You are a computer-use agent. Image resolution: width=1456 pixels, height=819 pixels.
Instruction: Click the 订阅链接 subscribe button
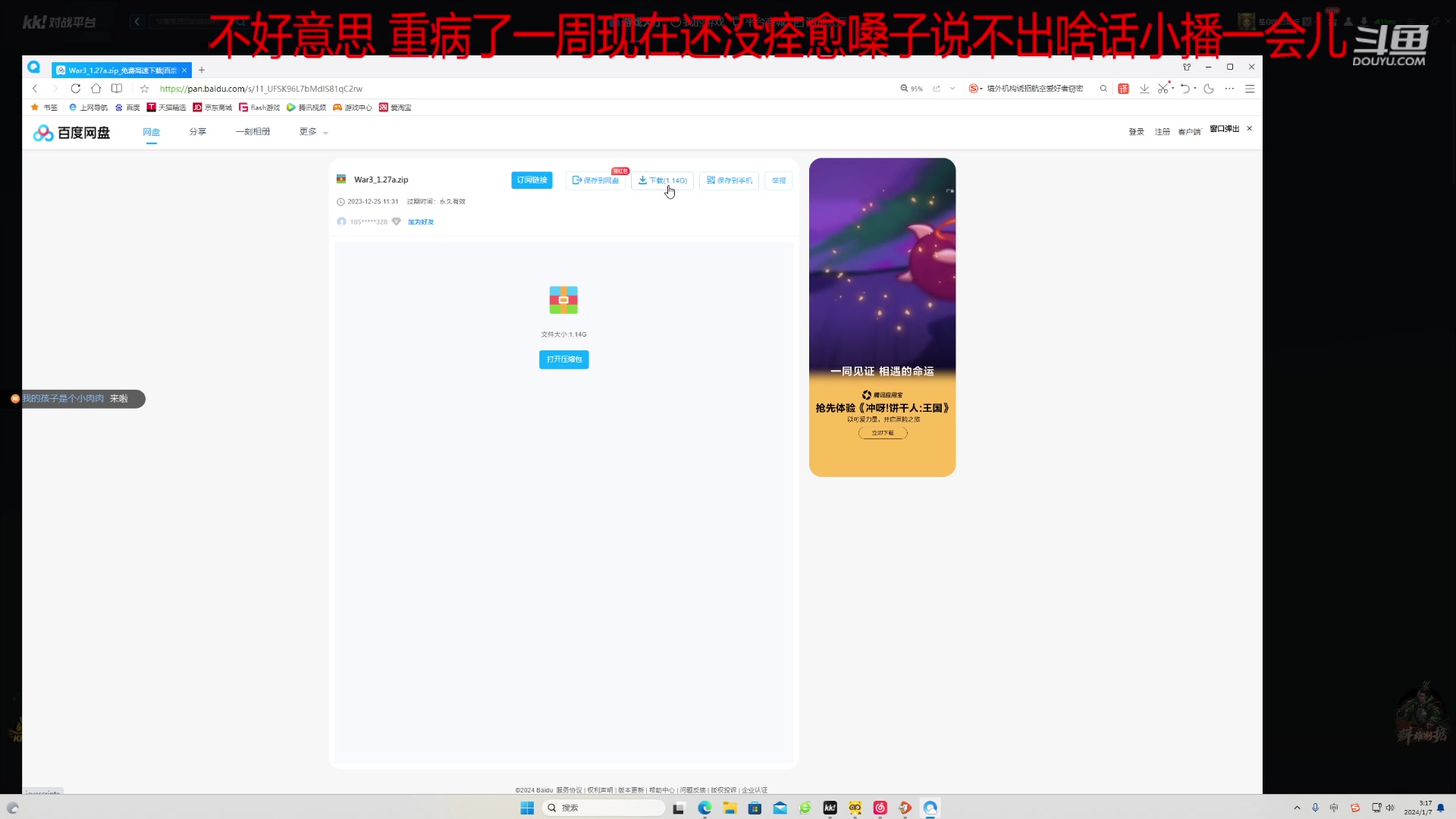(x=532, y=180)
